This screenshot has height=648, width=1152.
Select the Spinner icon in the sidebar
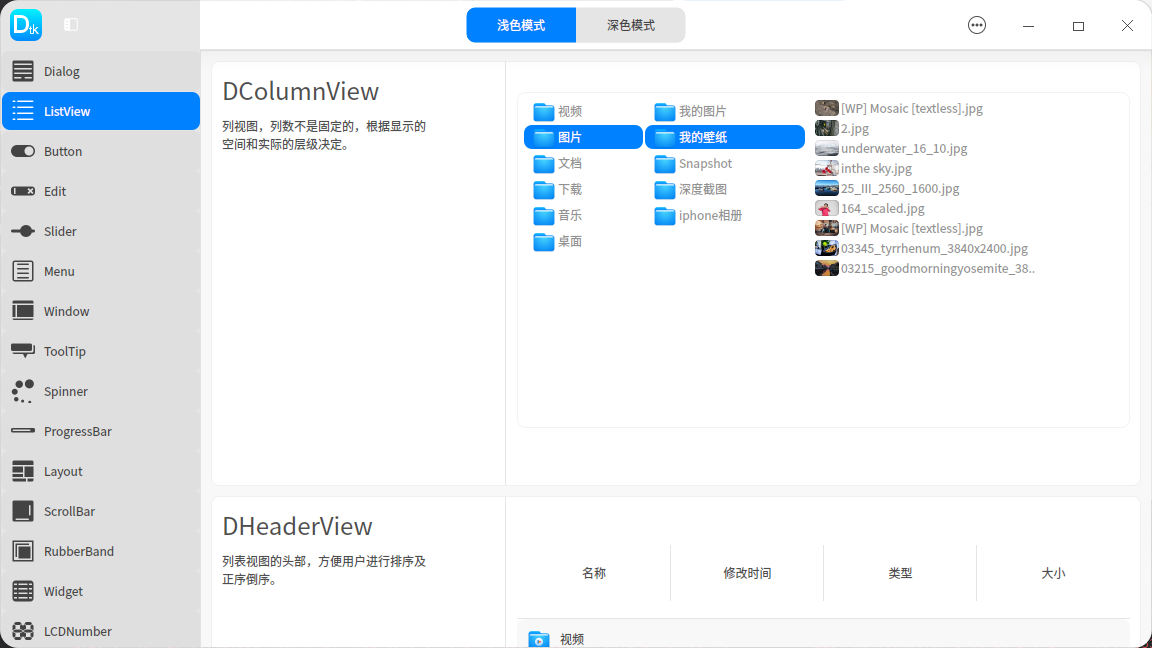[x=24, y=391]
